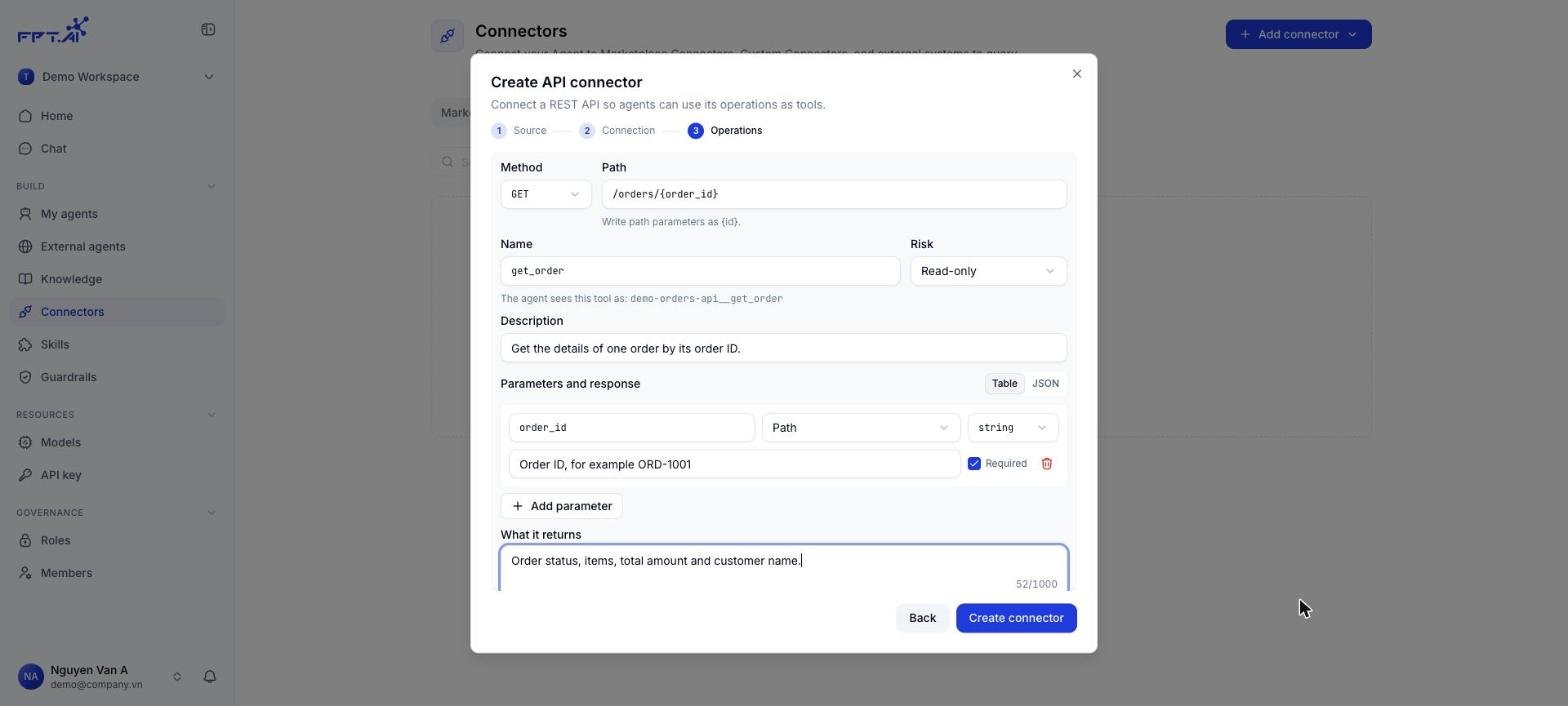Collapse the sidebar panel icon
Image resolution: width=1568 pixels, height=706 pixels.
click(x=208, y=30)
